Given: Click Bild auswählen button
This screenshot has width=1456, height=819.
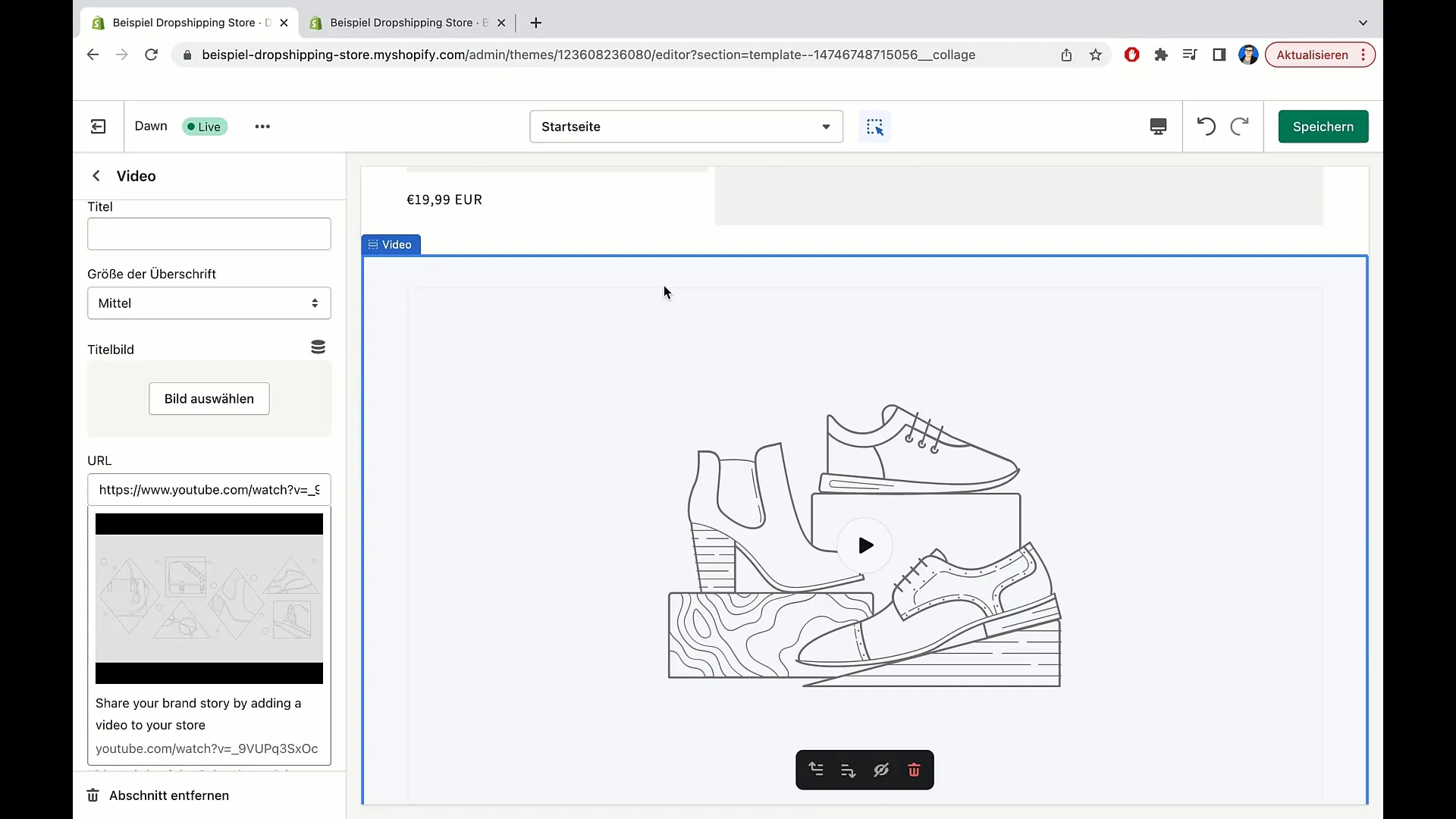Looking at the screenshot, I should click(209, 399).
